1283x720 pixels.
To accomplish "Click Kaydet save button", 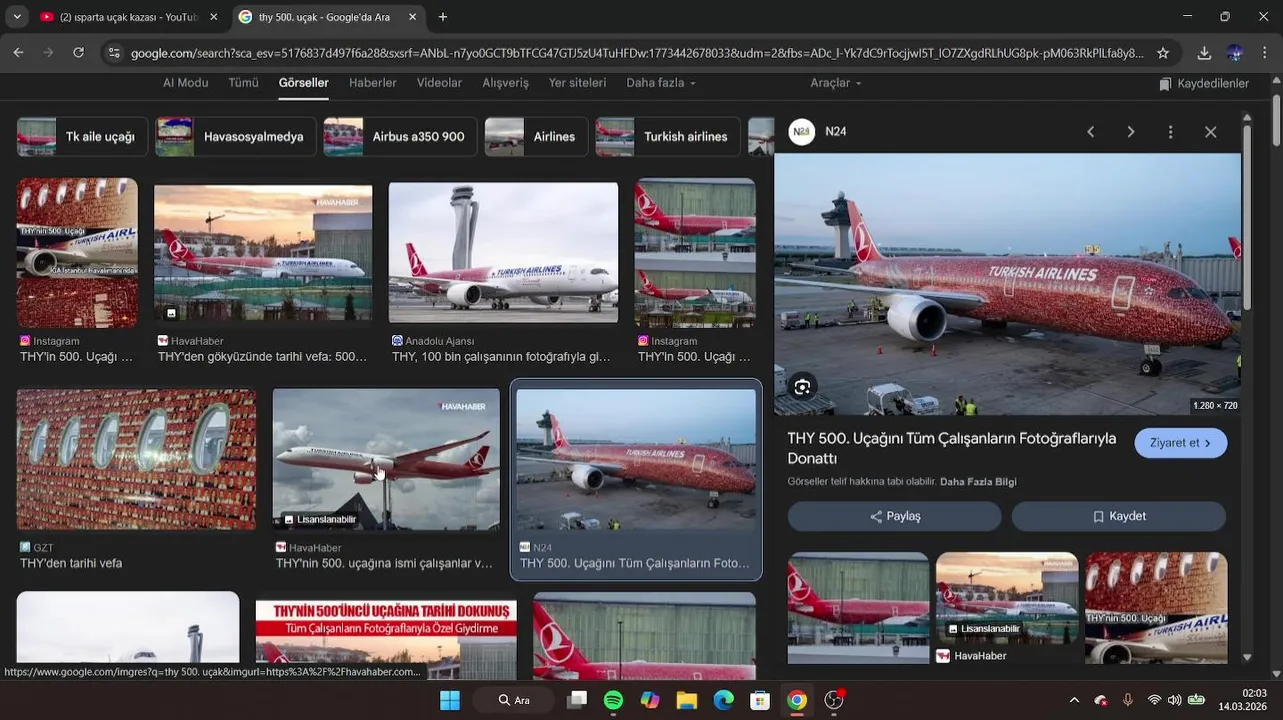I will pos(1118,516).
